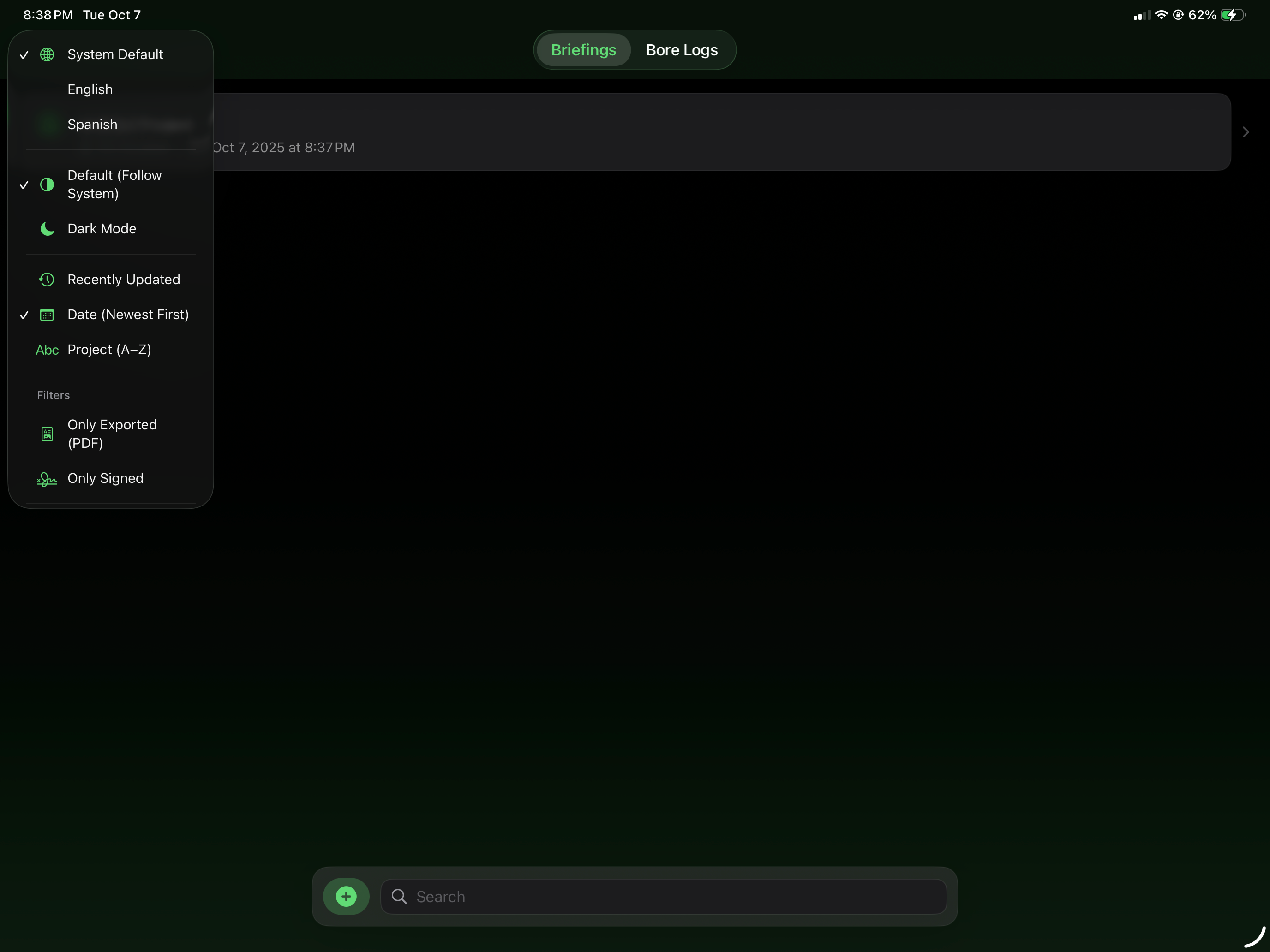Image resolution: width=1270 pixels, height=952 pixels.
Task: Sort by Recently Updated
Action: click(x=111, y=280)
